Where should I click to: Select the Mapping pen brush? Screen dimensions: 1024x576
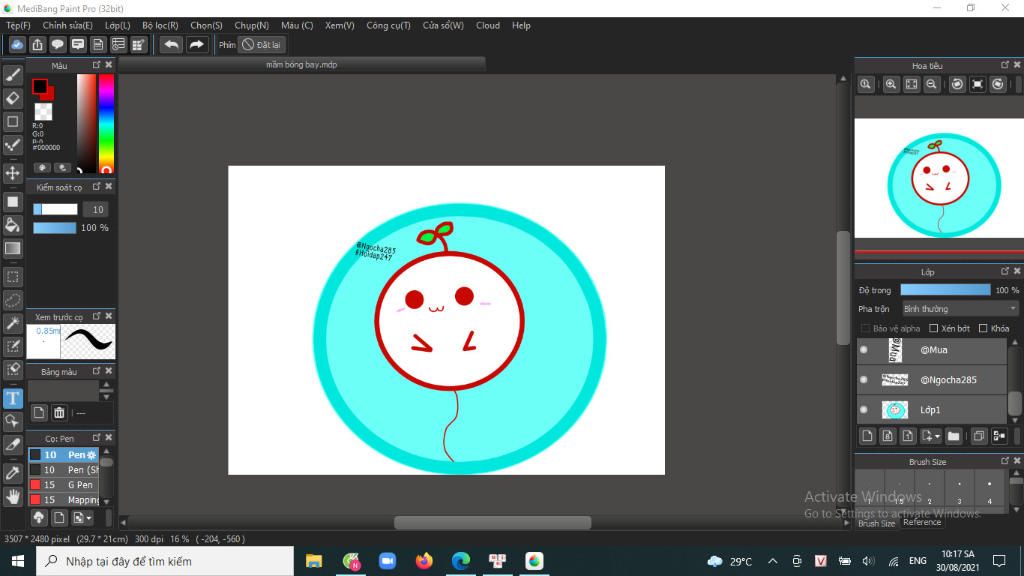tap(63, 500)
